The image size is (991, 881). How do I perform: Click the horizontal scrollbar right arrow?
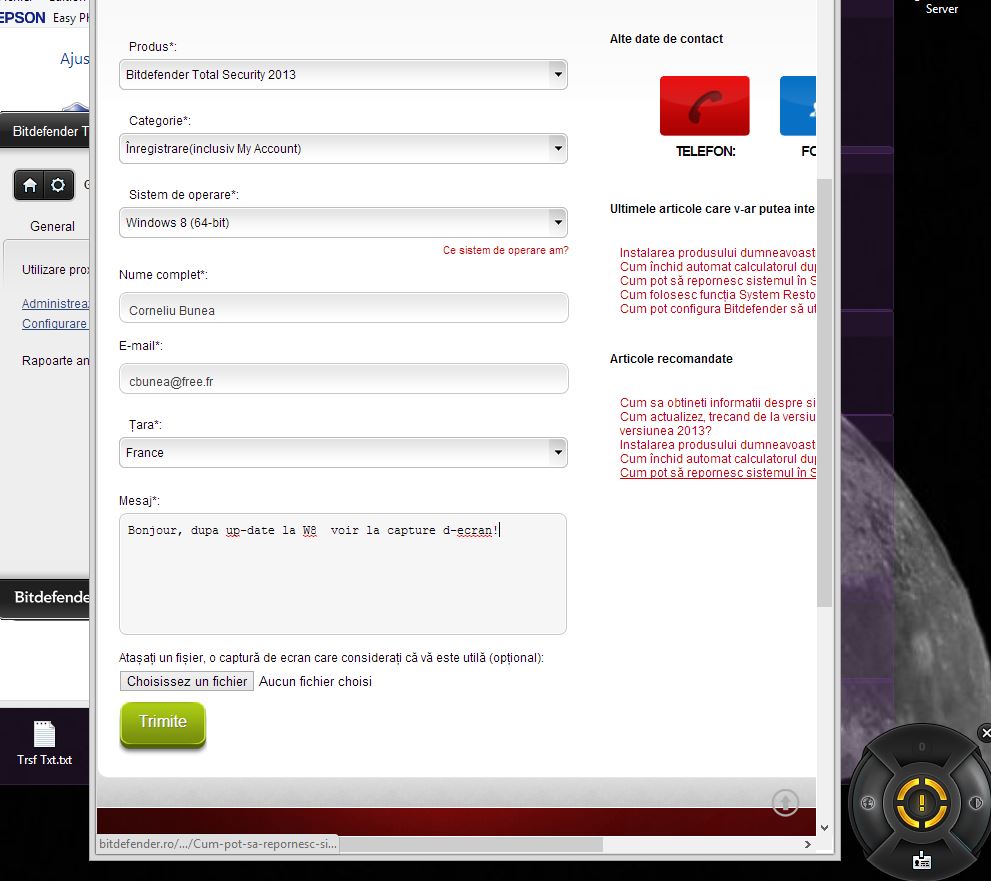pyautogui.click(x=808, y=844)
